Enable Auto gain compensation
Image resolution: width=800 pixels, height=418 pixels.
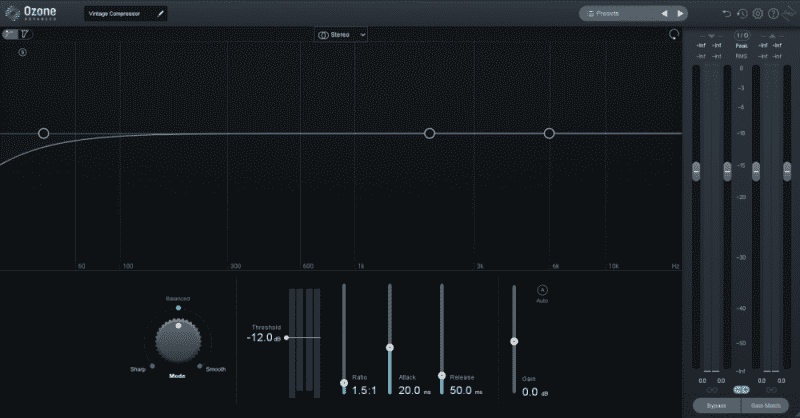(542, 290)
